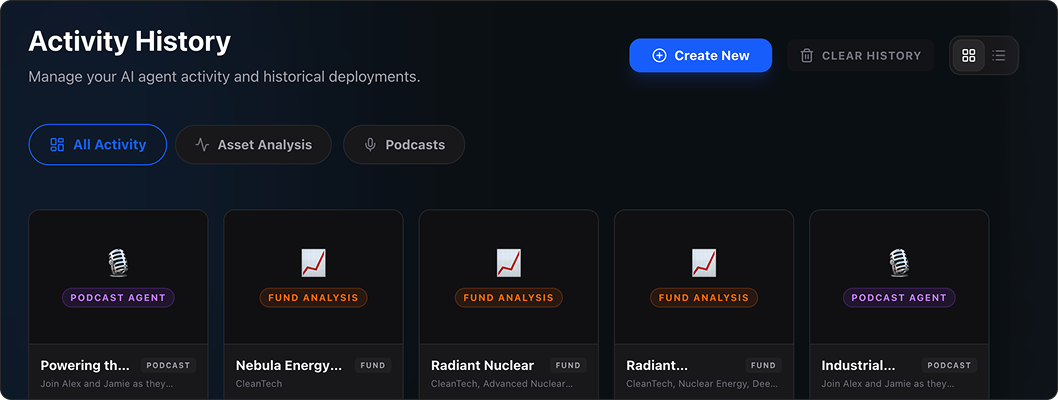Click Podcast Agent badge on Industrial... card

(899, 297)
